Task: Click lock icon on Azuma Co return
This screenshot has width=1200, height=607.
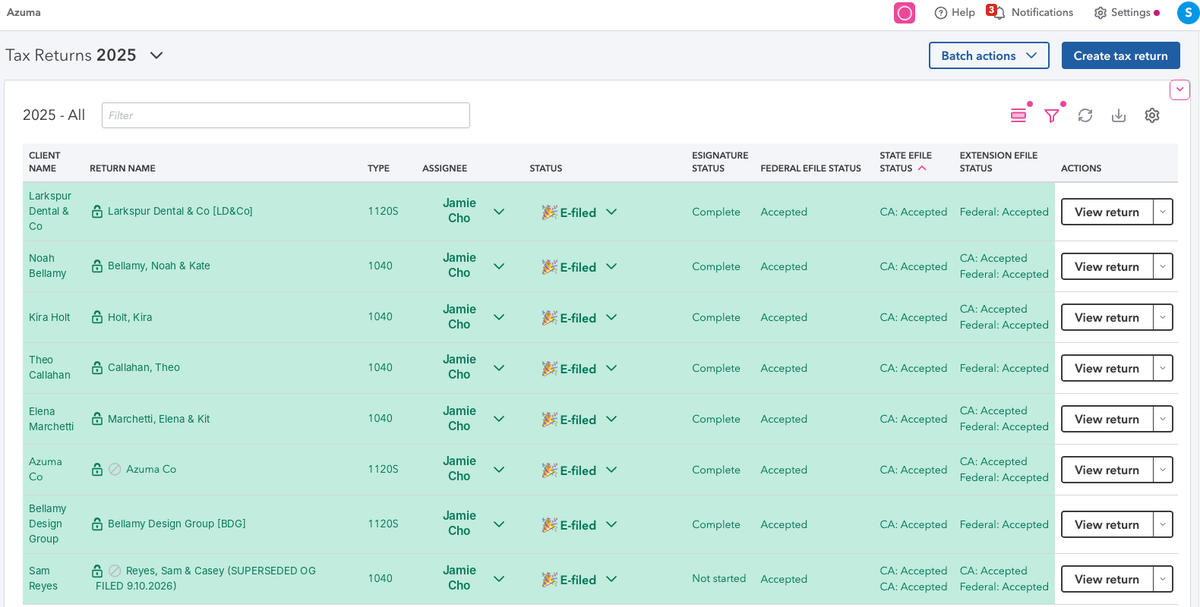Action: [x=97, y=469]
